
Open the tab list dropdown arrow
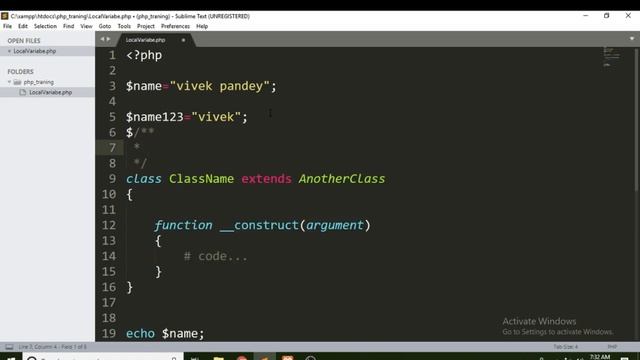[x=632, y=39]
